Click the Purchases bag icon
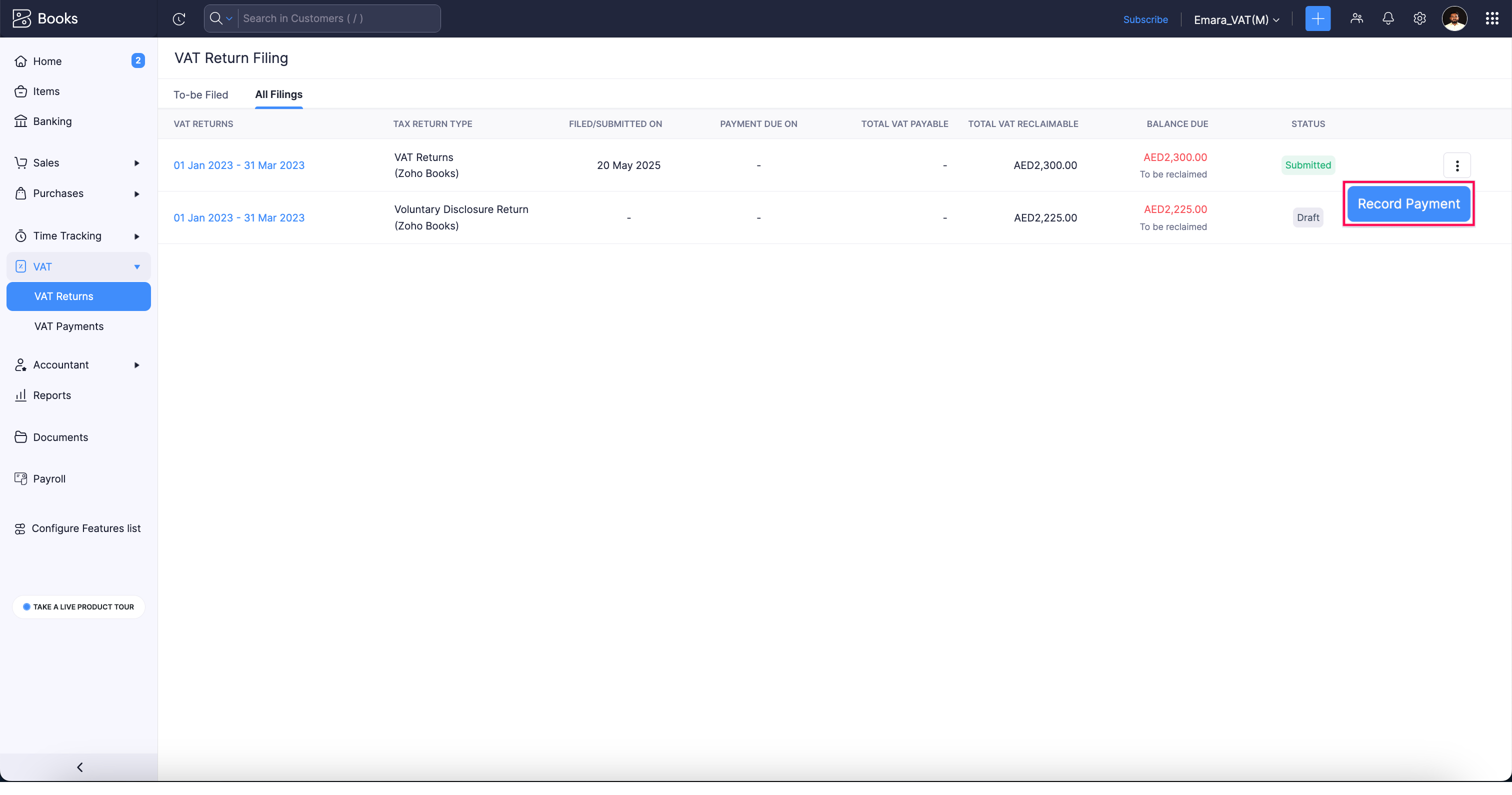The height and width of the screenshot is (795, 1512). (x=20, y=193)
